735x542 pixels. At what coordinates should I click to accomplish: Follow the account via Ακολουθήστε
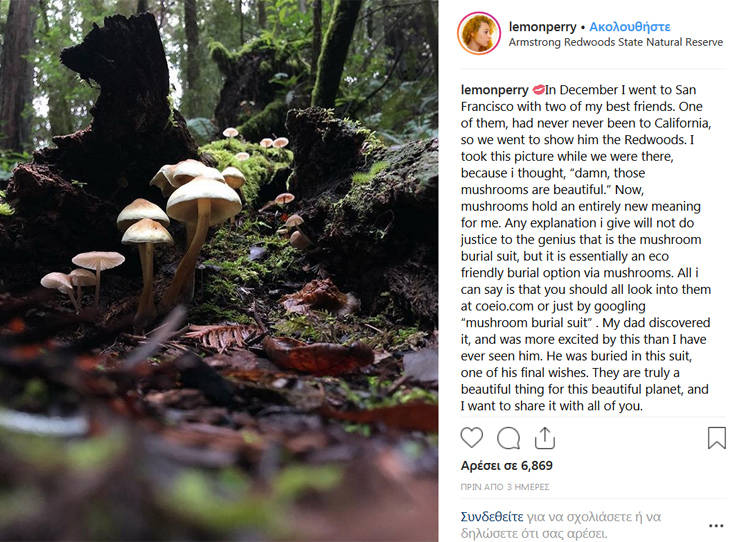[630, 26]
